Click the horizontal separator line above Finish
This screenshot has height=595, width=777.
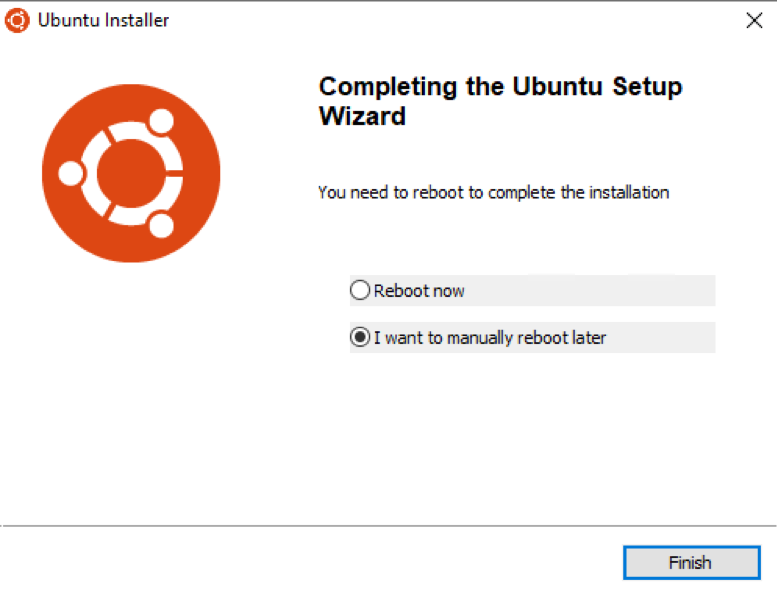pos(388,526)
